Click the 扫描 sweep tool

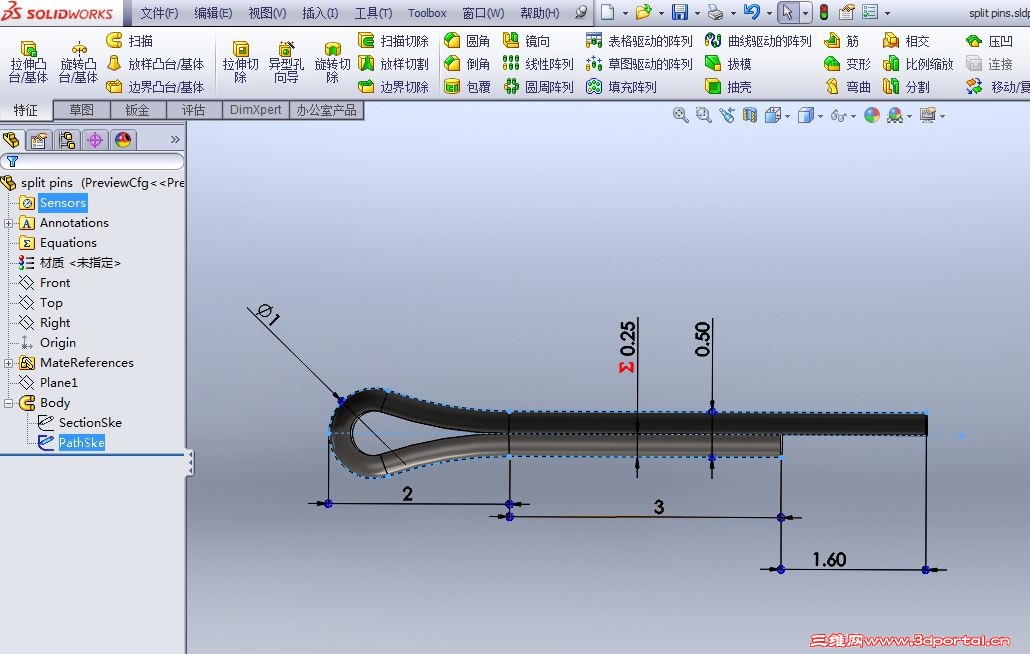coord(130,41)
